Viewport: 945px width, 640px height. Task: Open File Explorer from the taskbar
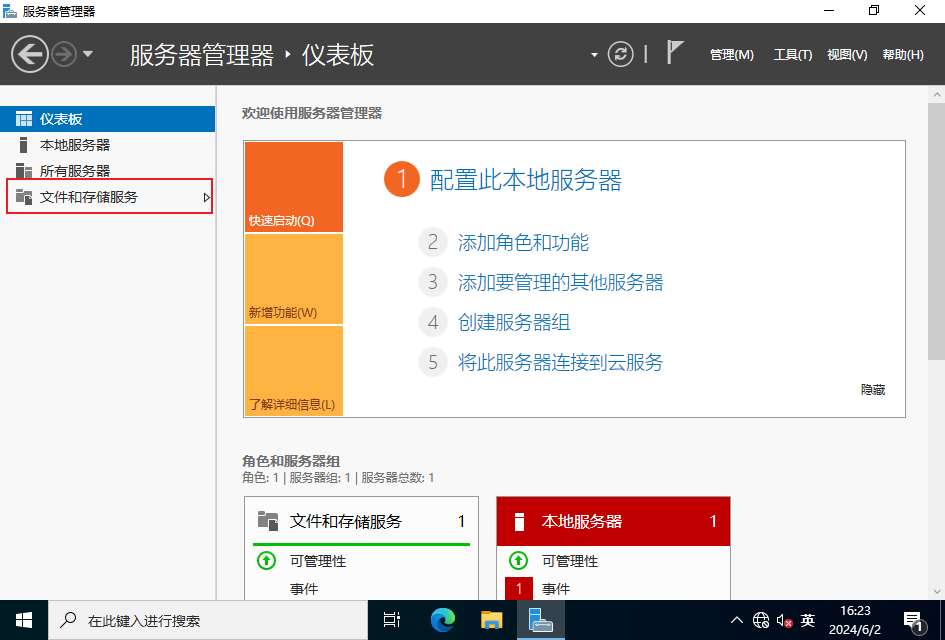coord(491,620)
